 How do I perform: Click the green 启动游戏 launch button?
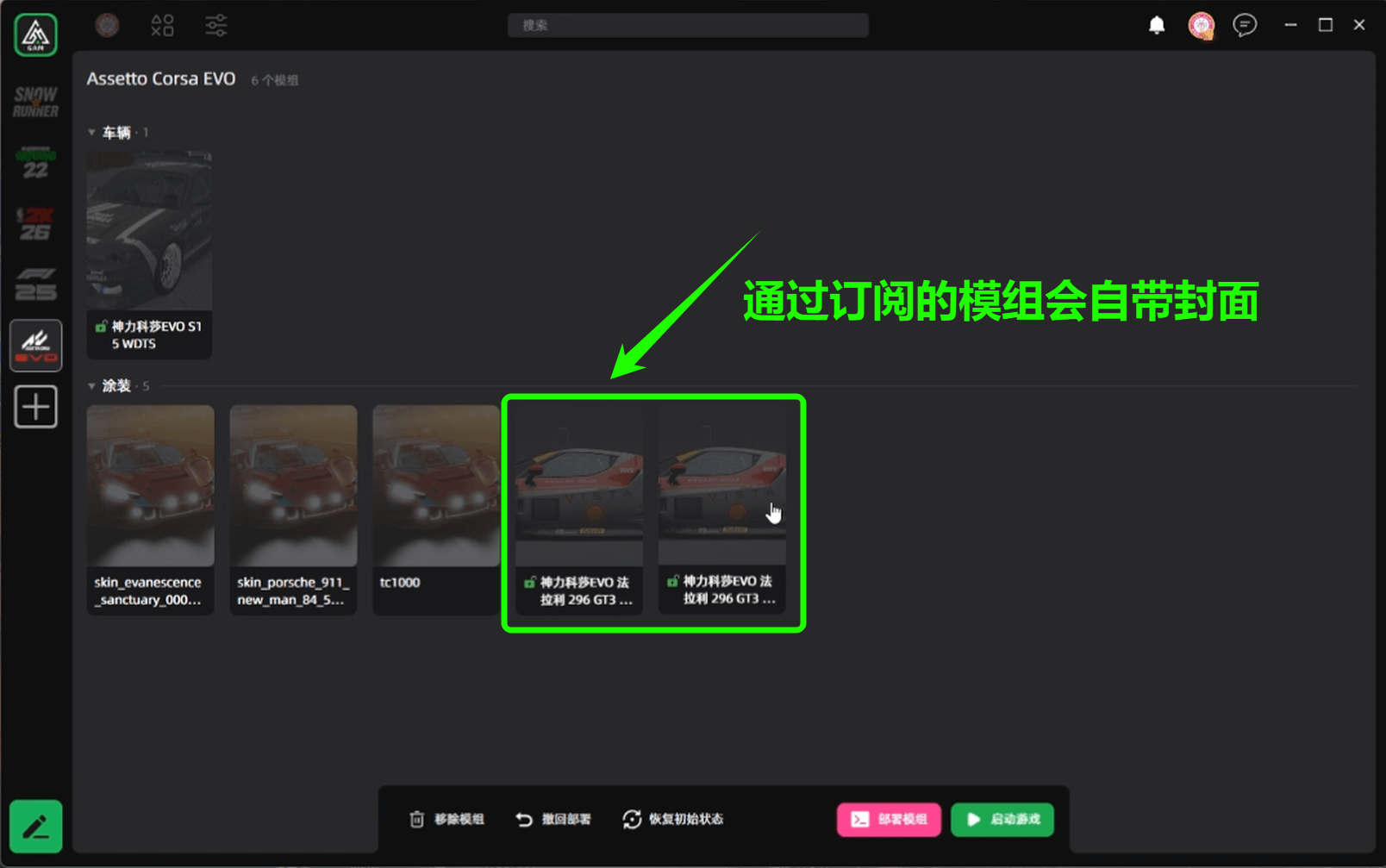1002,819
